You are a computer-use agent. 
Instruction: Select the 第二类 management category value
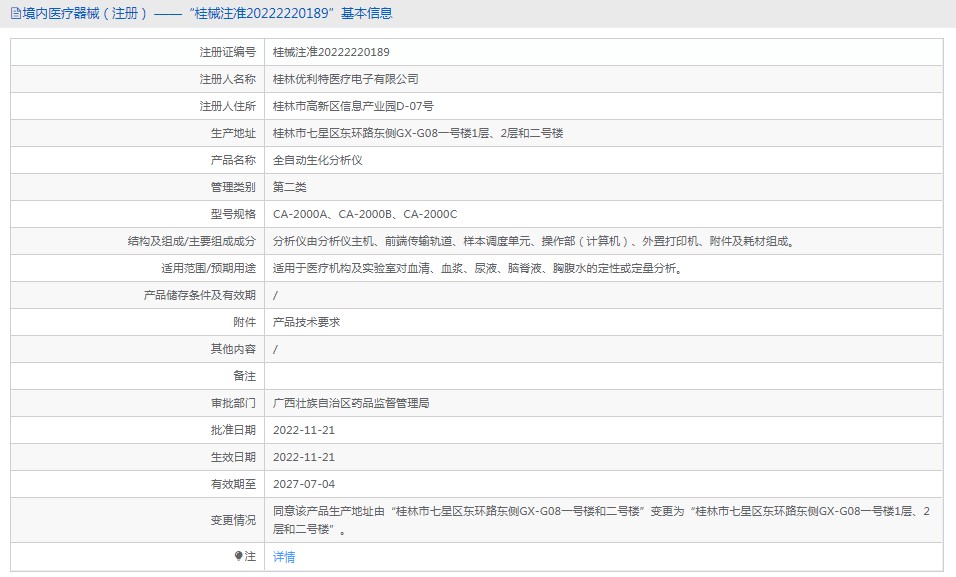point(290,187)
